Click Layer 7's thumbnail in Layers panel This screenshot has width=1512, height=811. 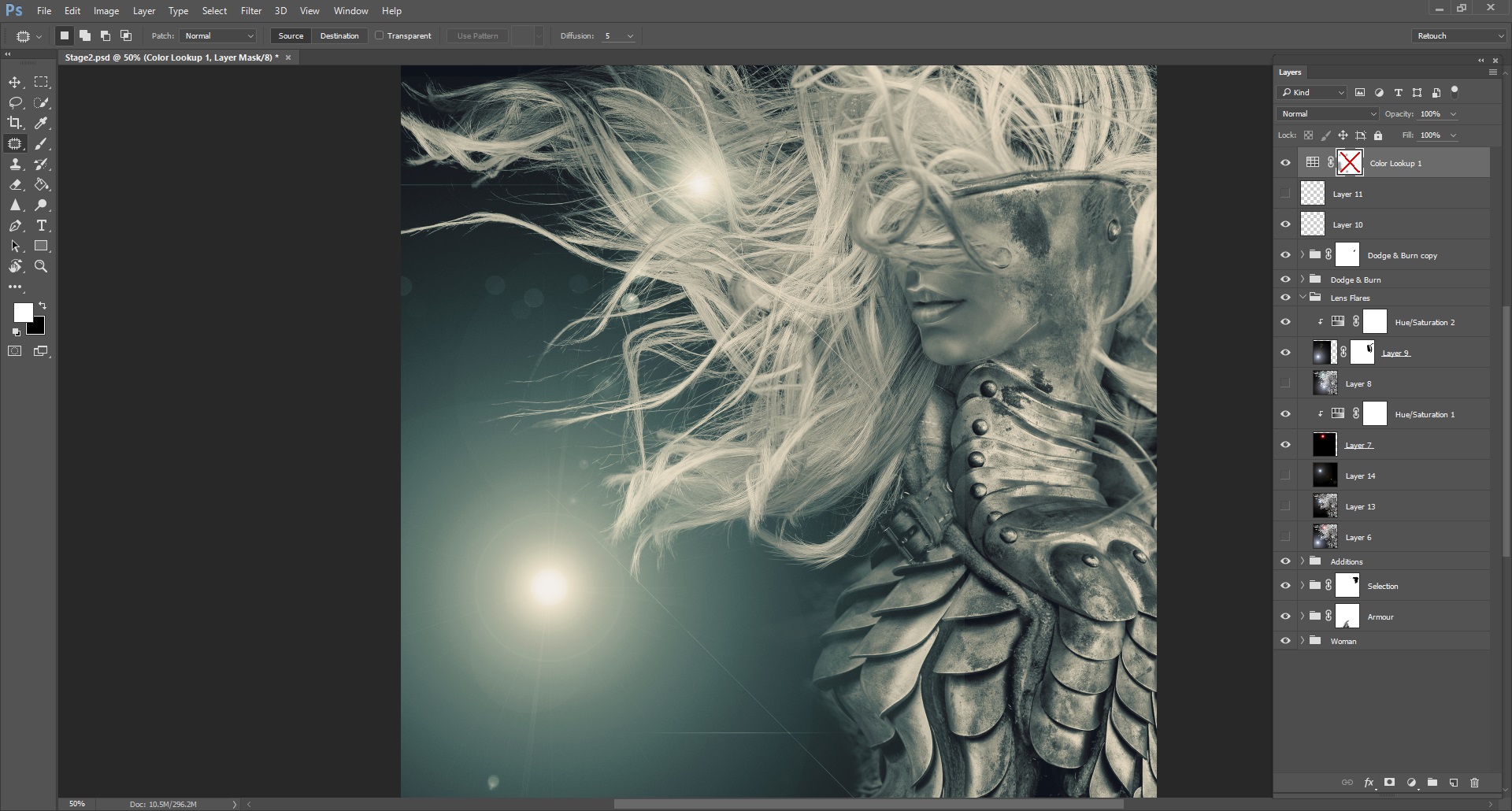(1325, 444)
